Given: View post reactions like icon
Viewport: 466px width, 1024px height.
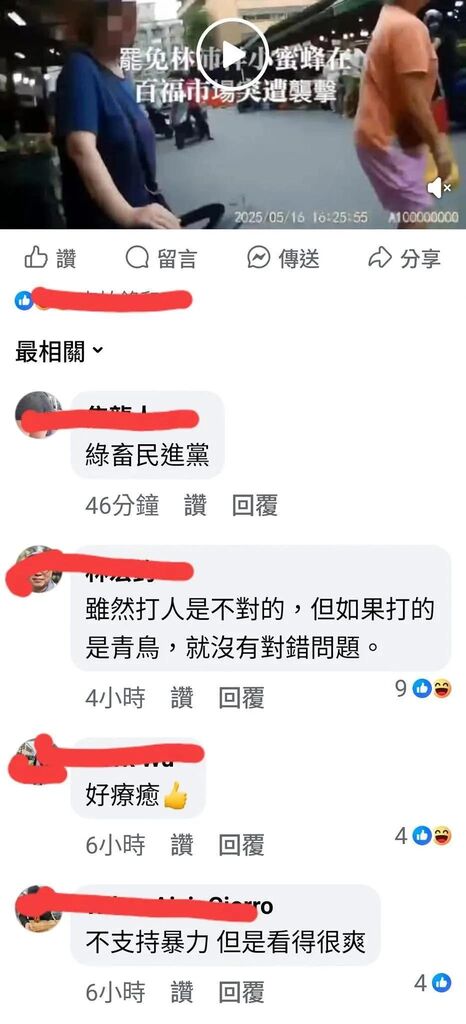Looking at the screenshot, I should [24, 300].
